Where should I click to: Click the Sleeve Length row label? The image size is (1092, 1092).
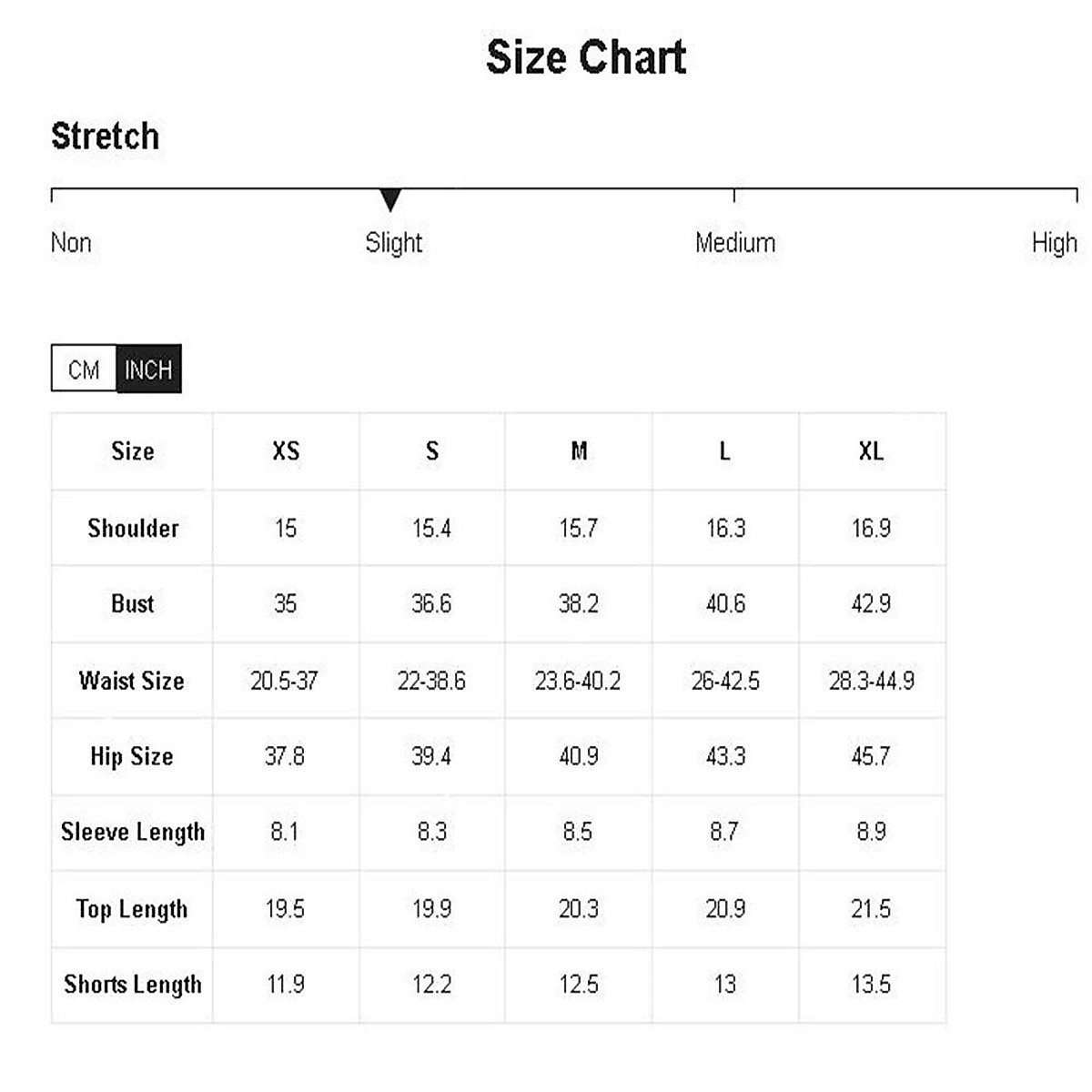[x=133, y=833]
